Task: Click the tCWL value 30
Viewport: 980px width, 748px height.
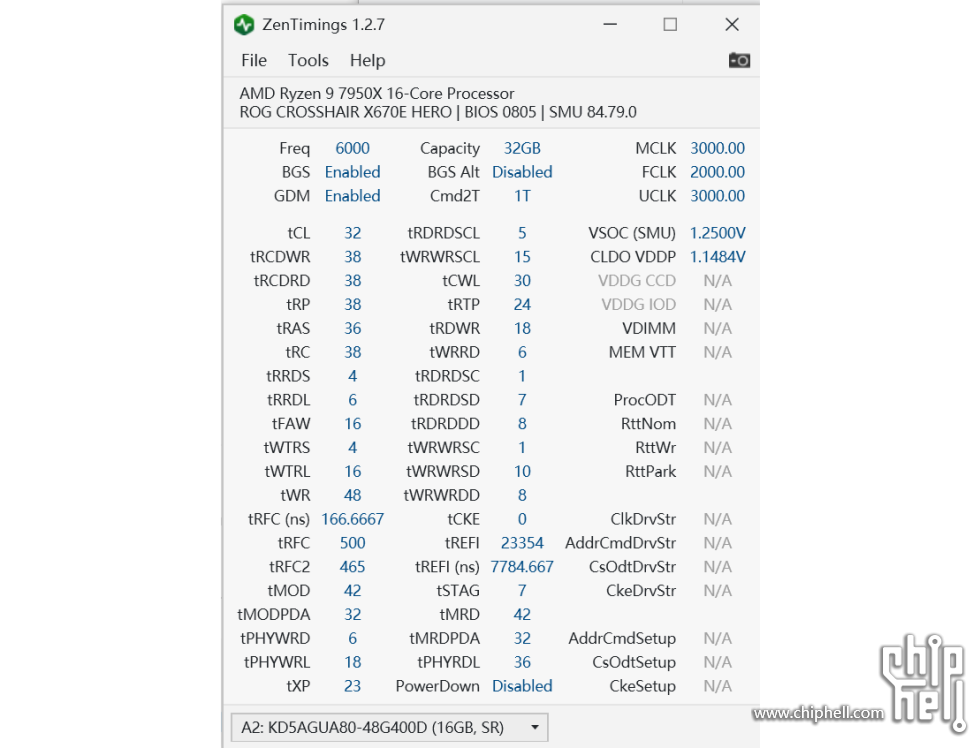Action: click(522, 281)
